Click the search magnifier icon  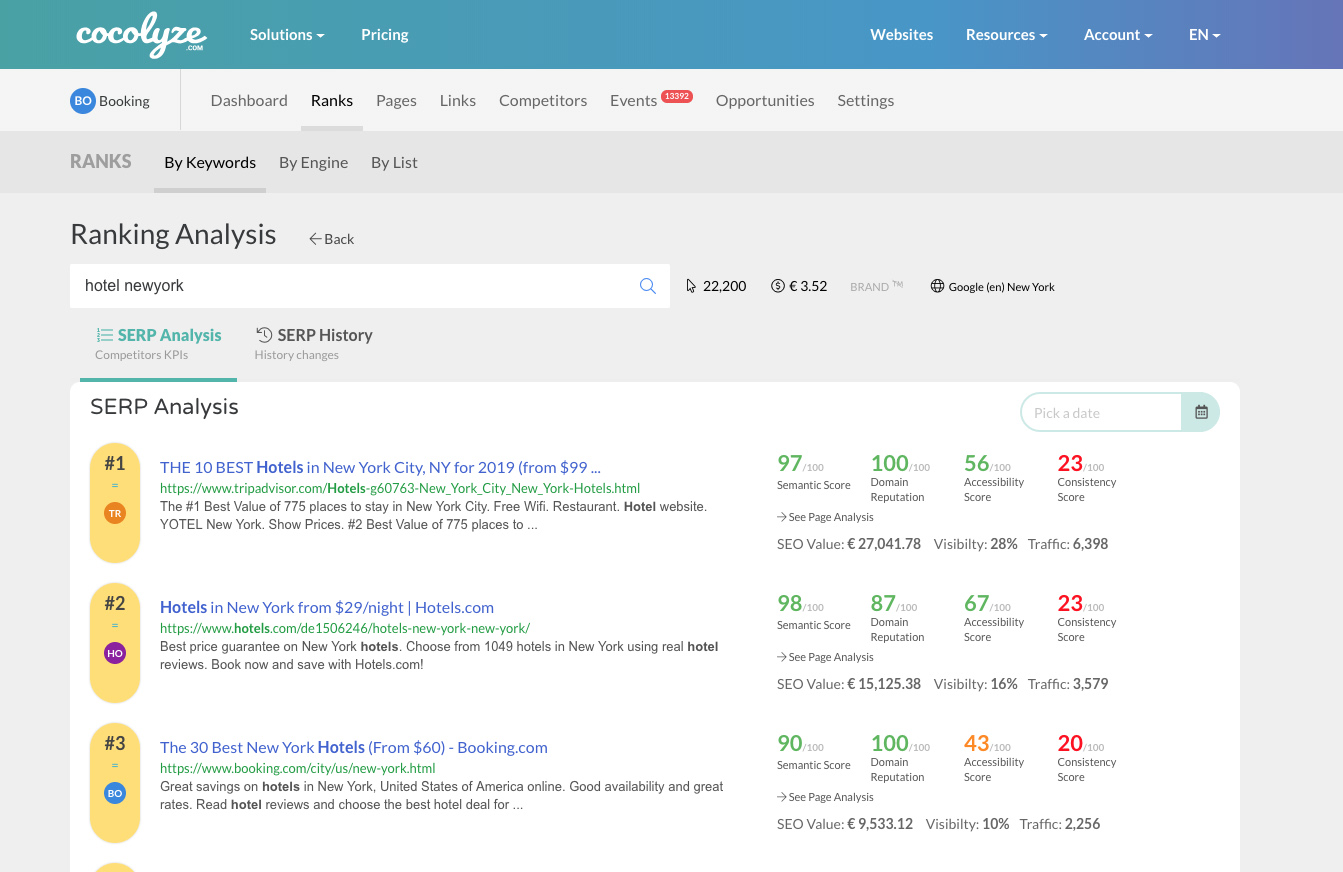pos(648,286)
